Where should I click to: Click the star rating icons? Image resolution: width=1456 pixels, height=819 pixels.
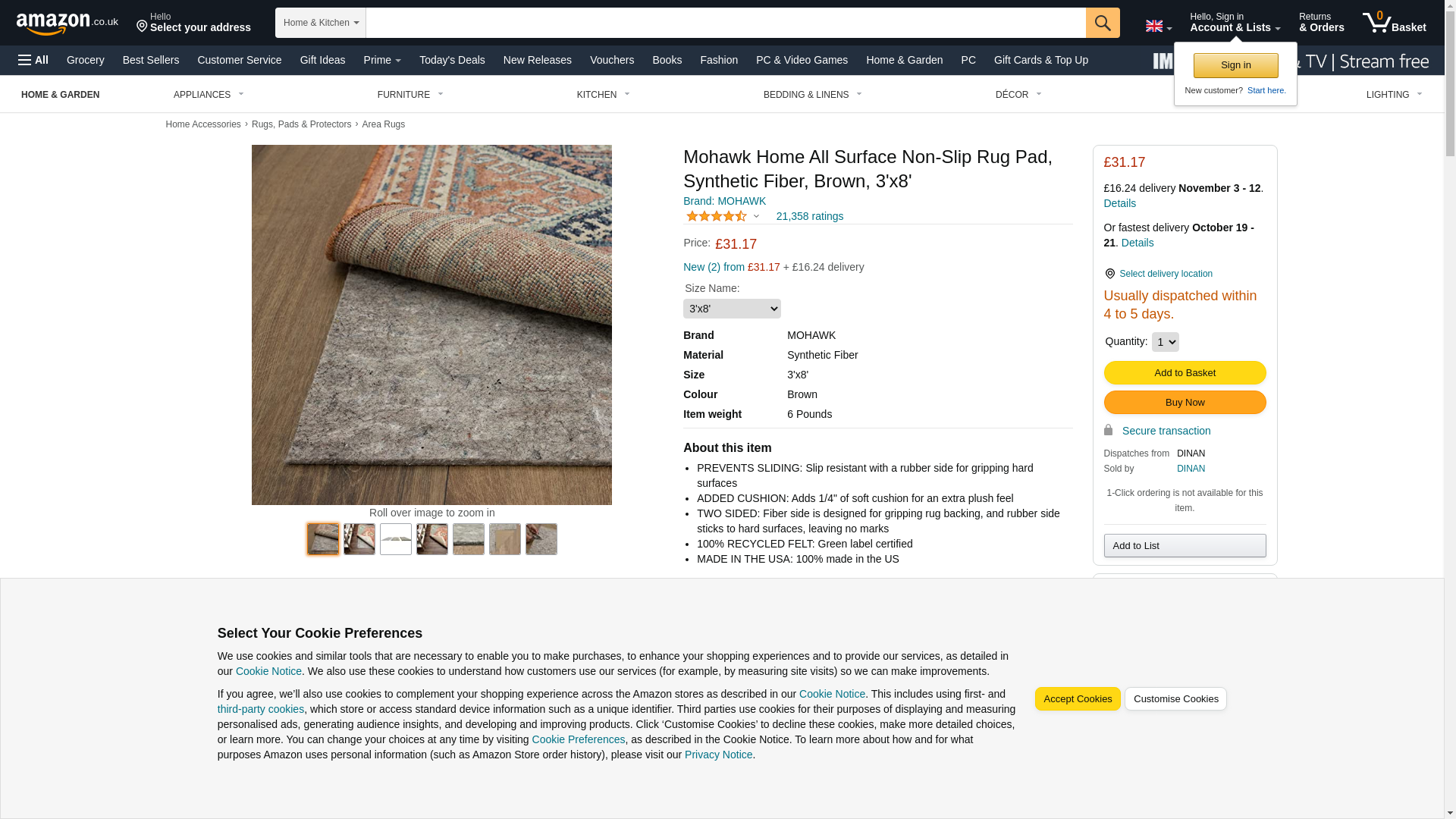point(716,217)
